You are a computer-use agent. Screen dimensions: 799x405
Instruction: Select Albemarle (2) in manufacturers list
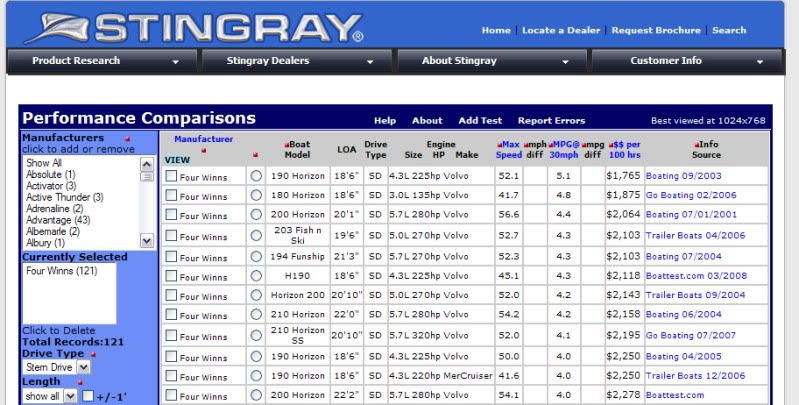click(53, 231)
